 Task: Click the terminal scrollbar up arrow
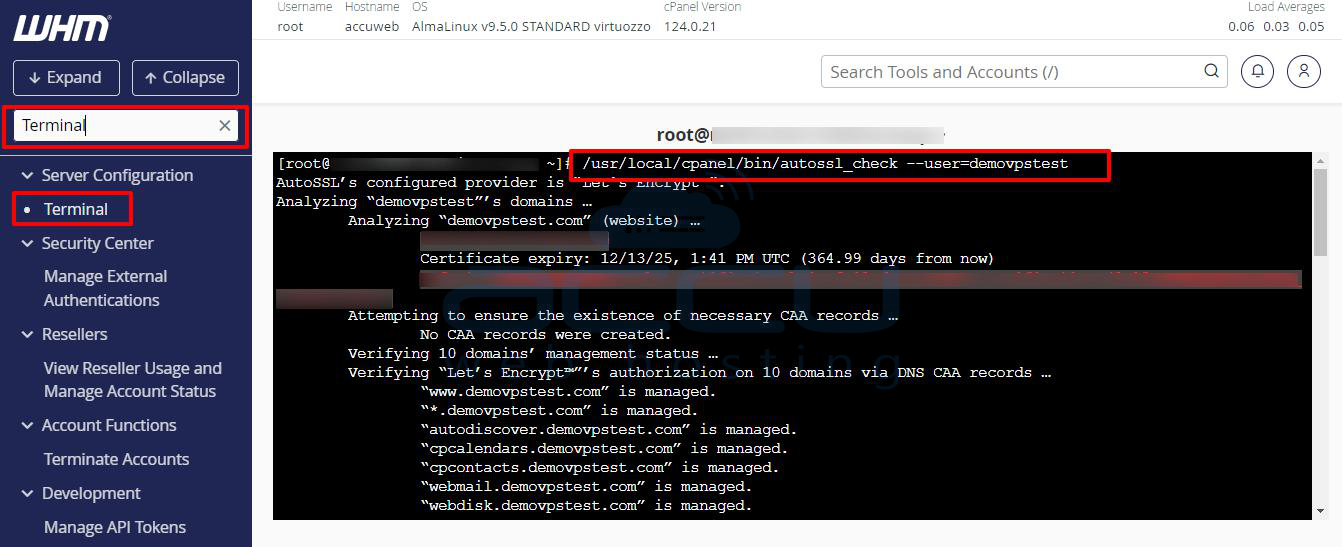[1322, 160]
